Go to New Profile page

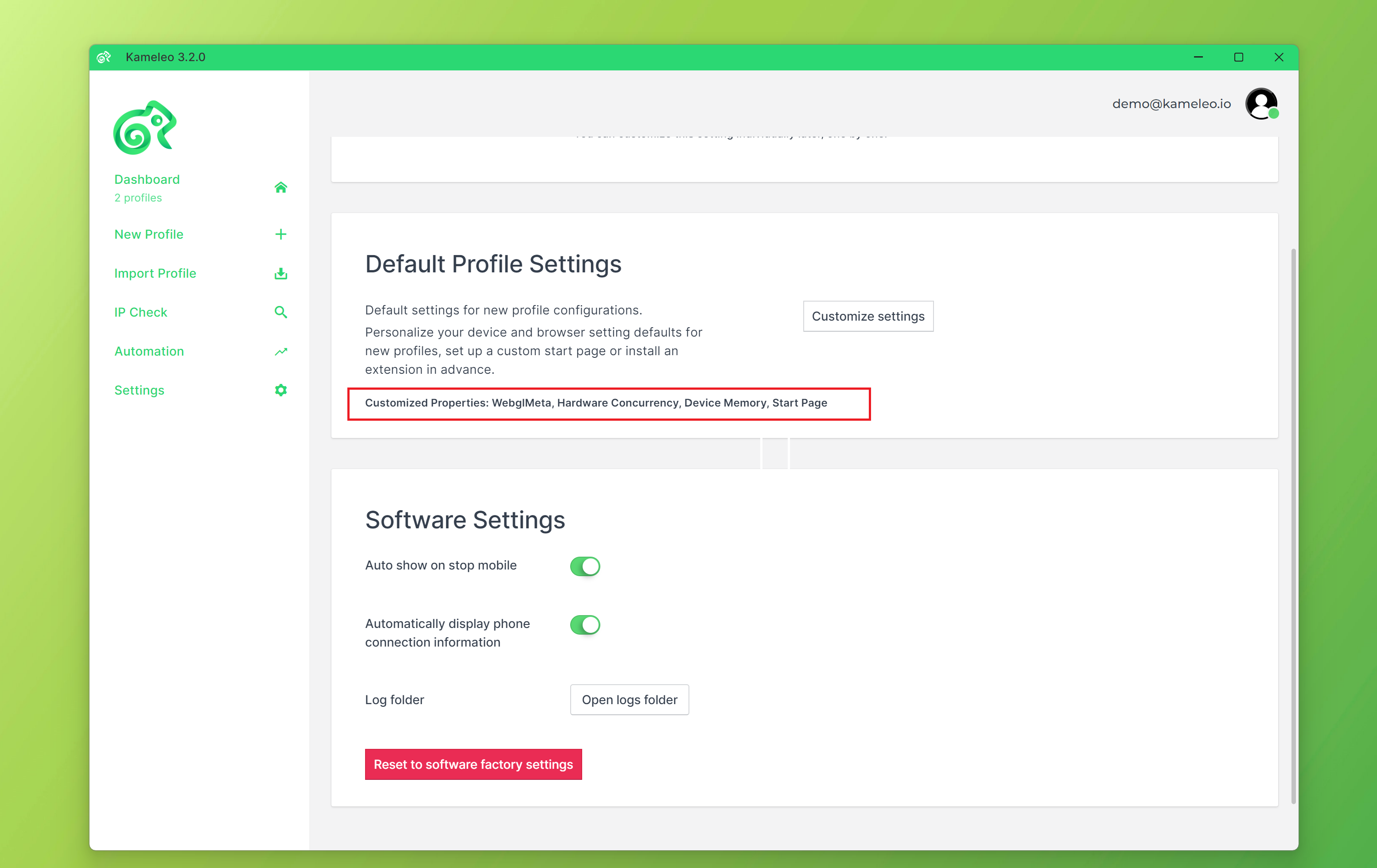[149, 234]
